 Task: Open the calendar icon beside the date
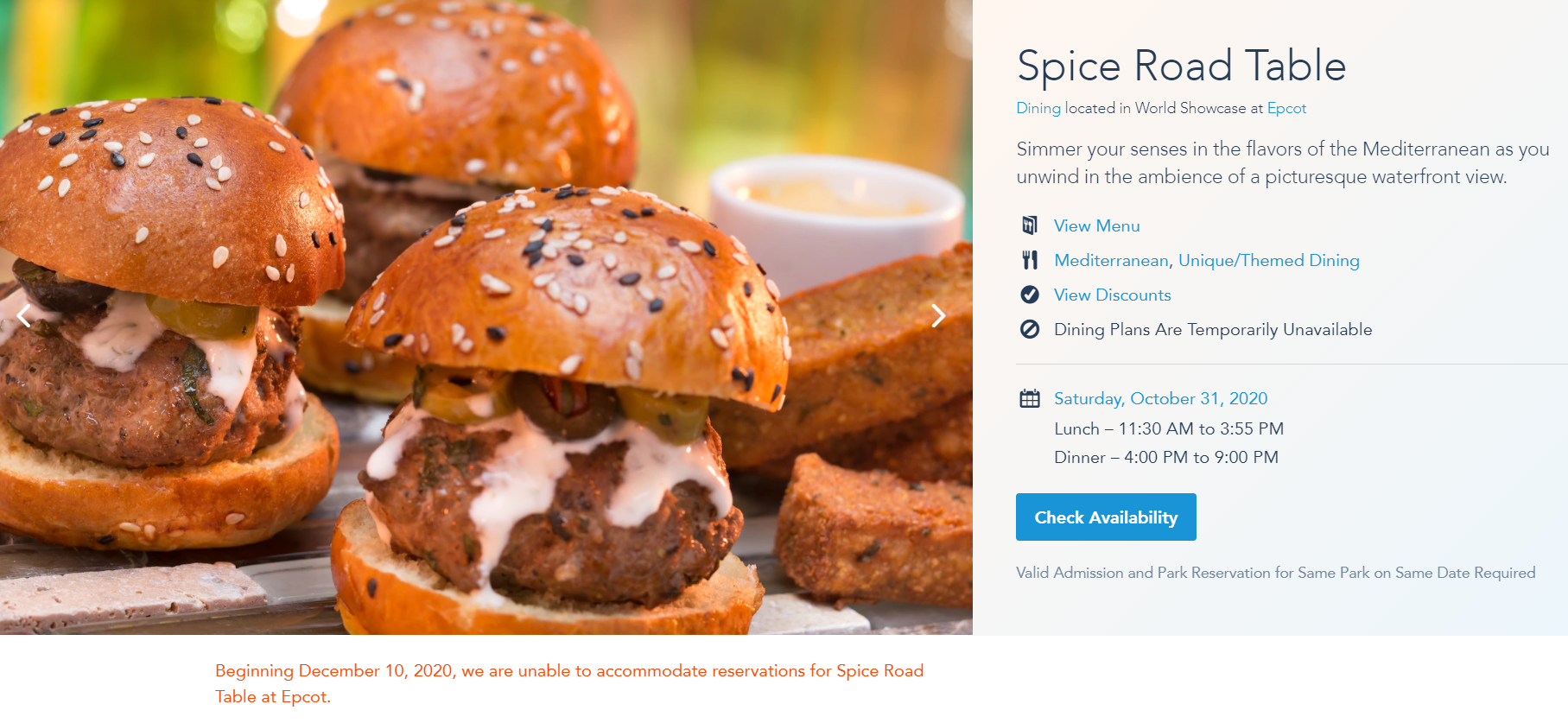[x=1030, y=398]
